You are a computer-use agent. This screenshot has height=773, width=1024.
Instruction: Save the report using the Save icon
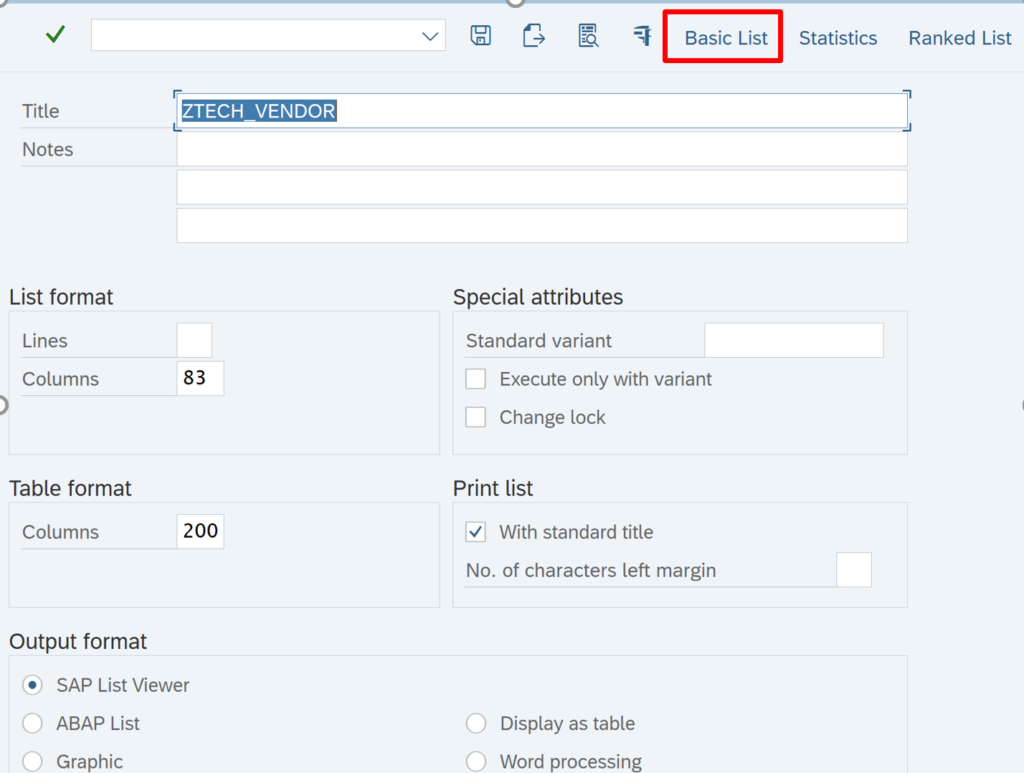pyautogui.click(x=480, y=34)
